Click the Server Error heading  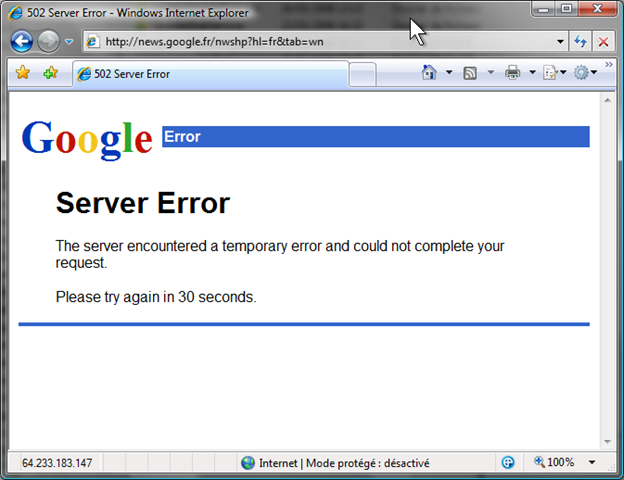point(143,203)
